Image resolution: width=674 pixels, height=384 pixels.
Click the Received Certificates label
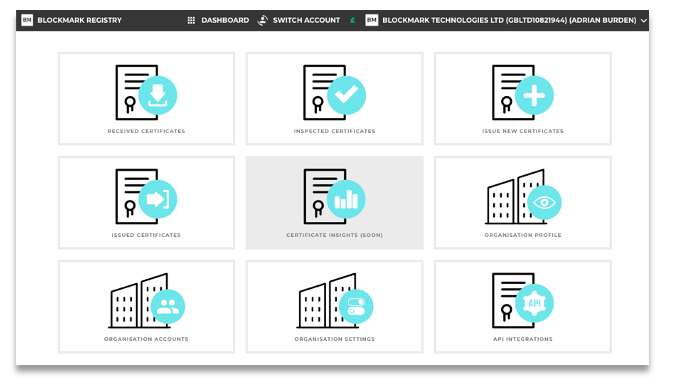(x=146, y=131)
